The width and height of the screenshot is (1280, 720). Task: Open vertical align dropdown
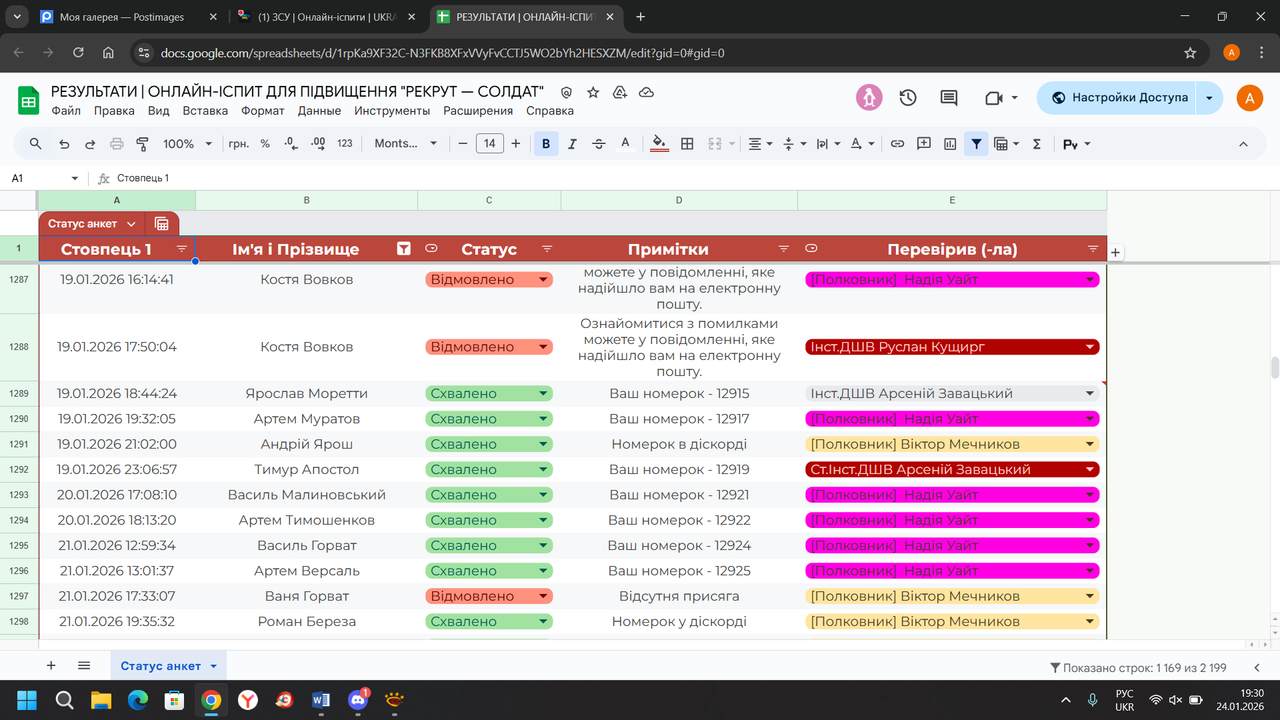(794, 144)
